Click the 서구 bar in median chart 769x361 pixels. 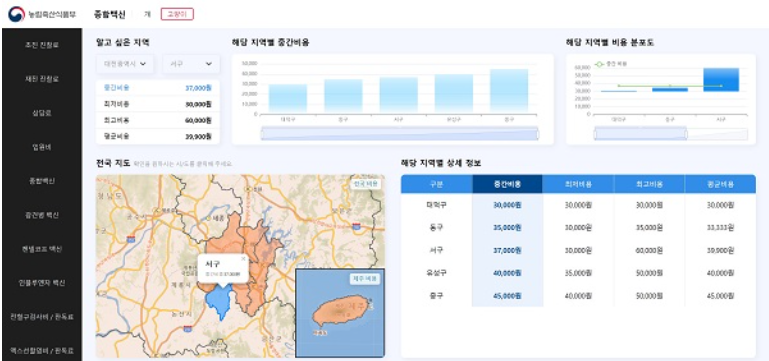click(x=399, y=95)
